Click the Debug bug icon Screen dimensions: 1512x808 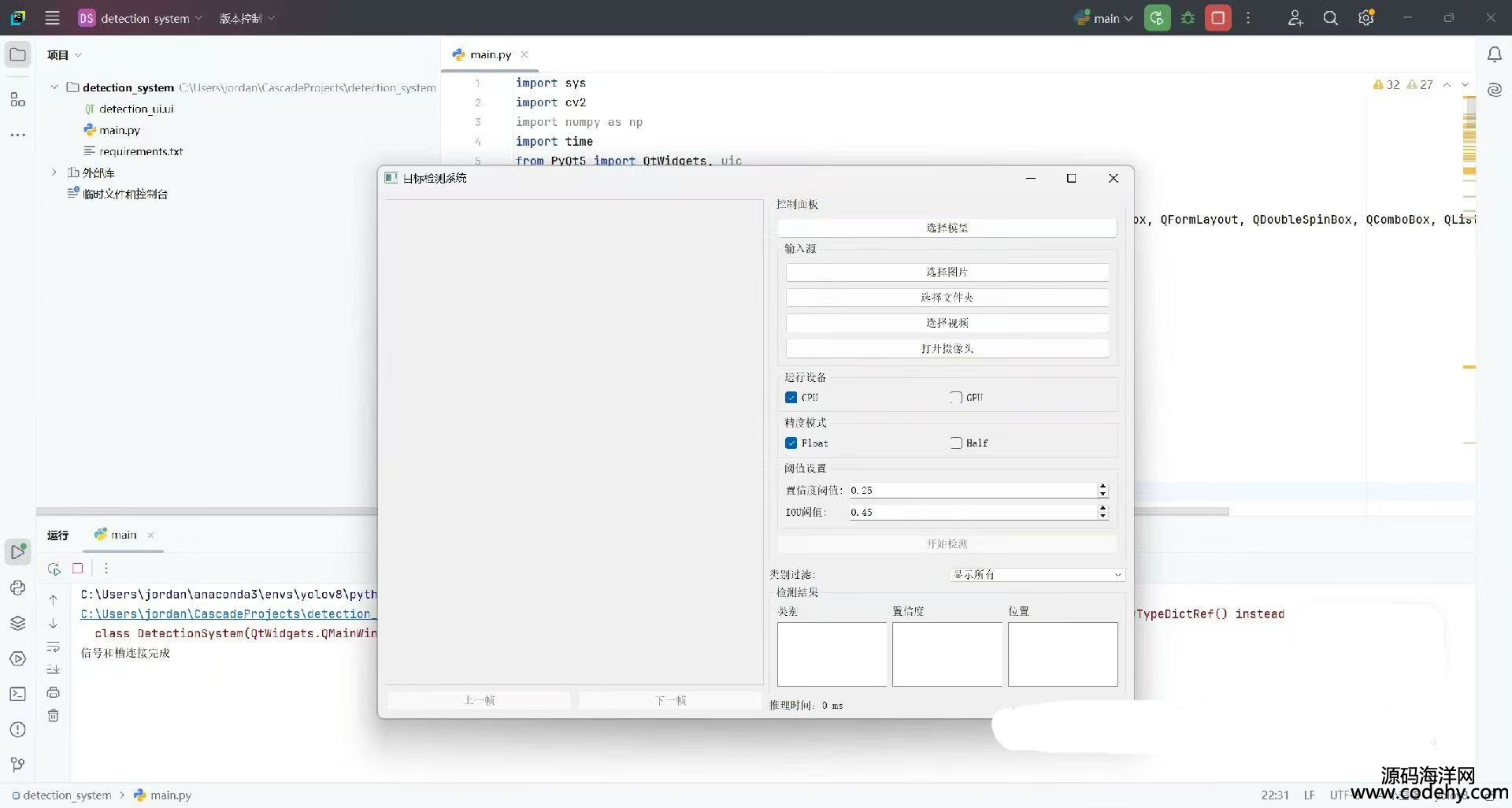(1188, 18)
